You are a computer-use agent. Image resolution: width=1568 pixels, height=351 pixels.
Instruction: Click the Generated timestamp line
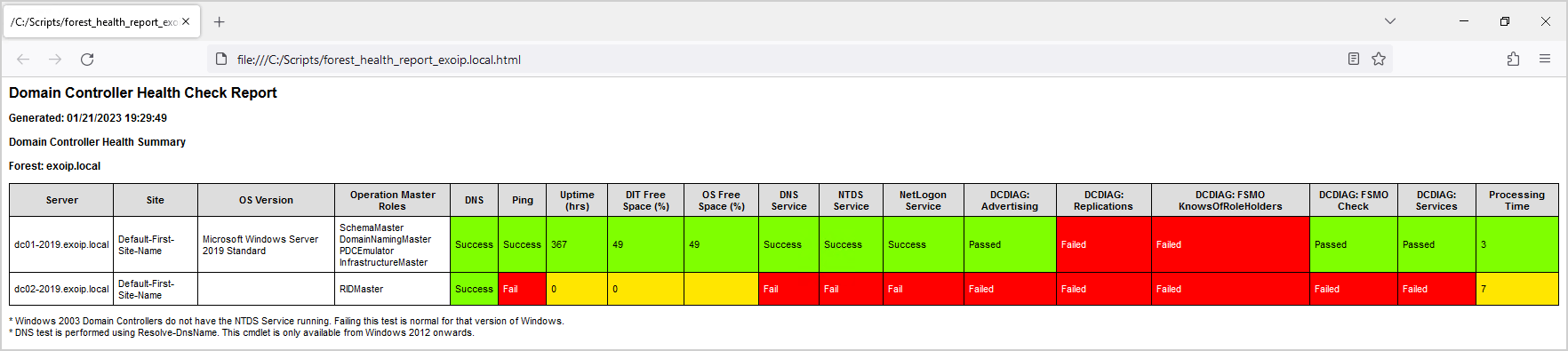coord(88,118)
